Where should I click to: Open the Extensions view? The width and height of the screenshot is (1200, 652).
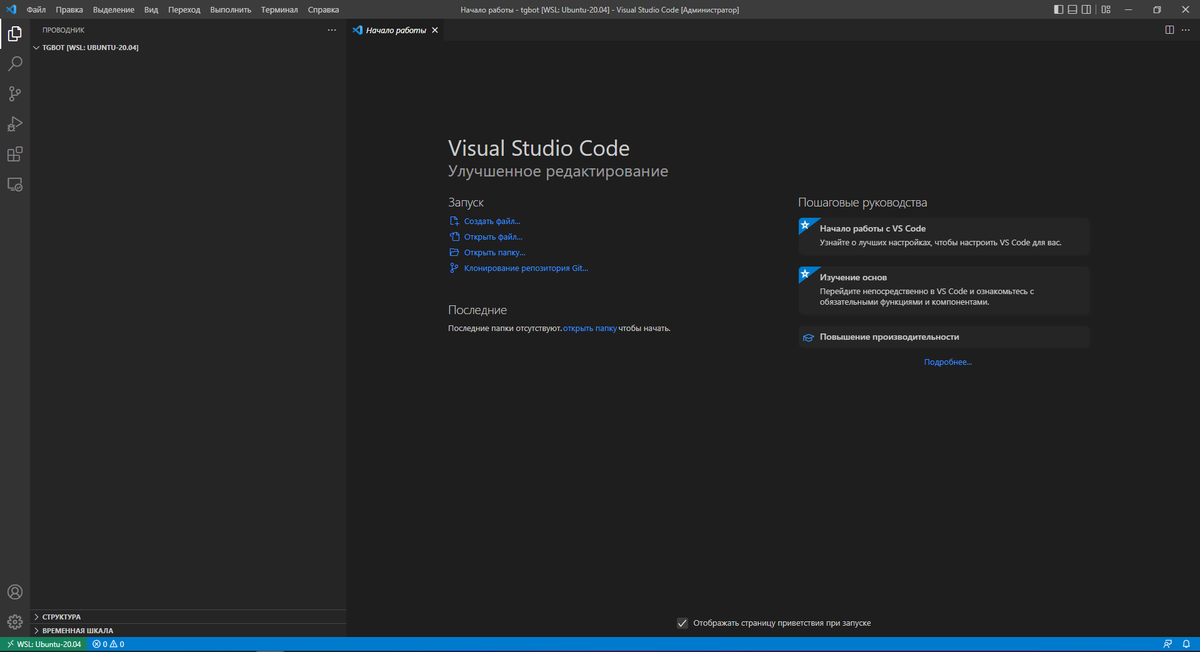tap(14, 153)
